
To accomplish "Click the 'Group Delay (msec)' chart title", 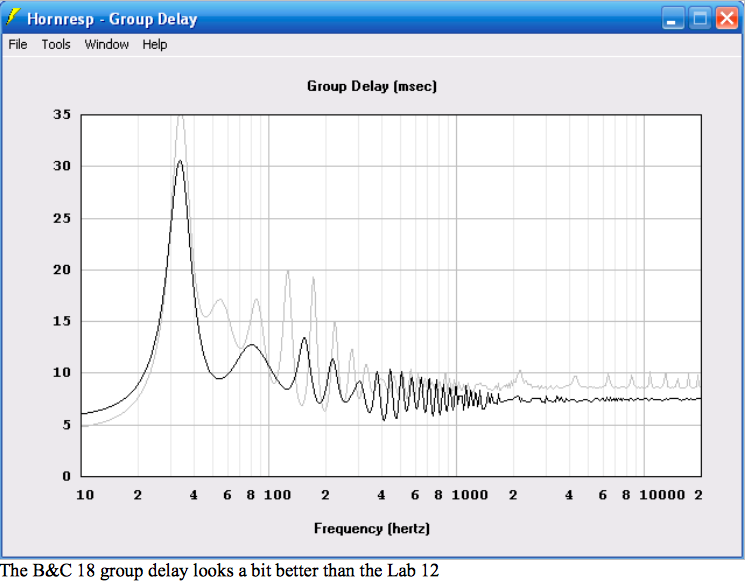I will coord(372,86).
